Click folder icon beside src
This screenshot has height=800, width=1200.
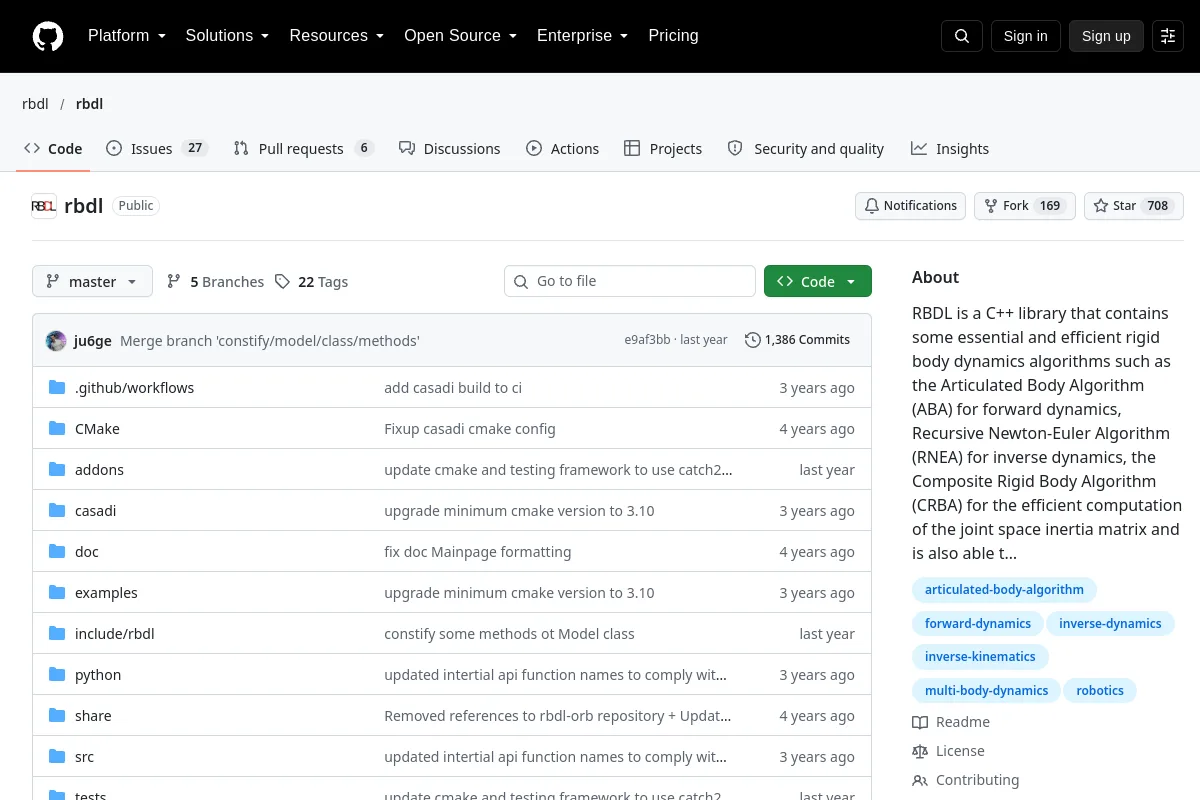click(x=57, y=757)
